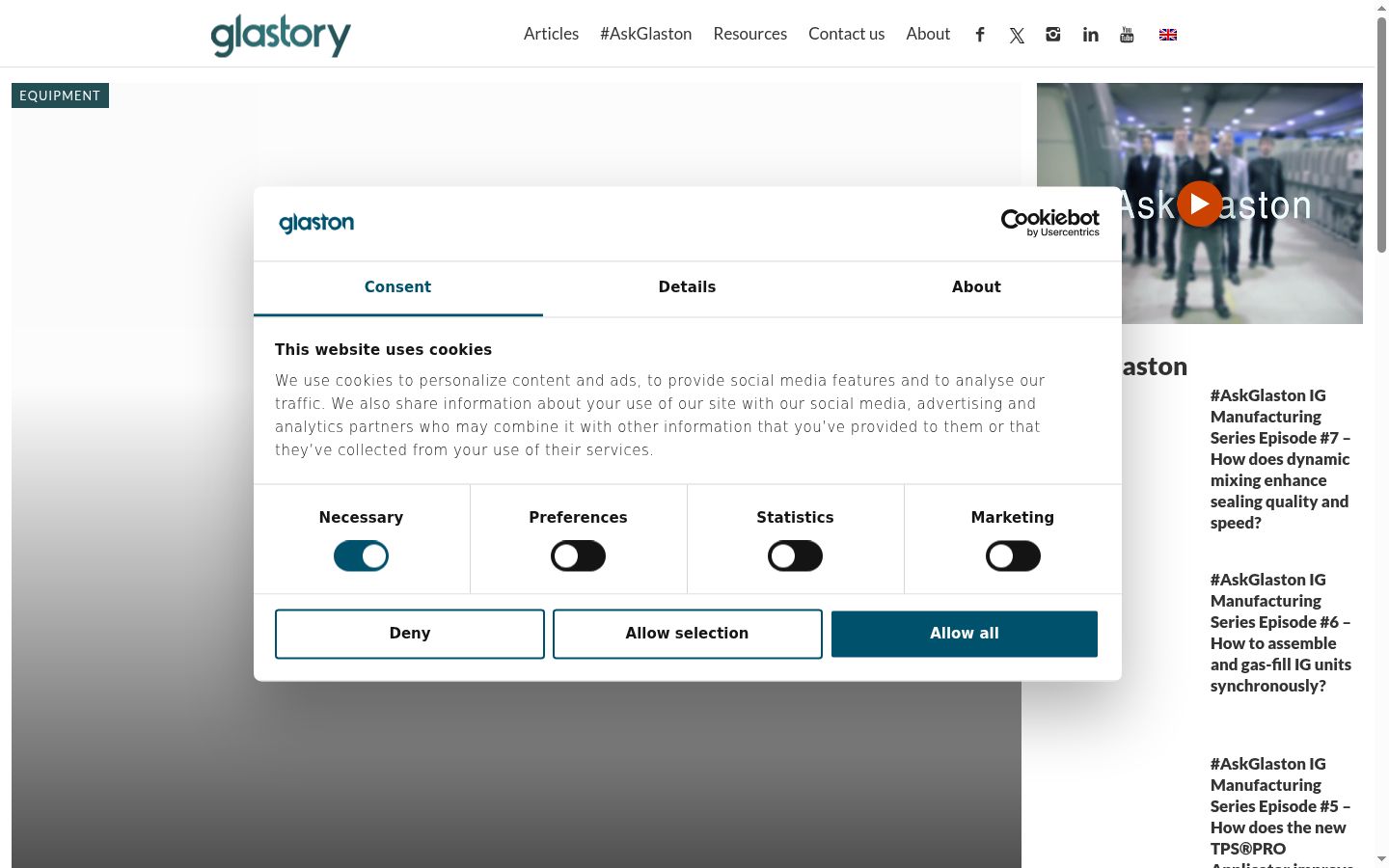
Task: Enable the Marketing cookies switch
Action: coord(1013,556)
